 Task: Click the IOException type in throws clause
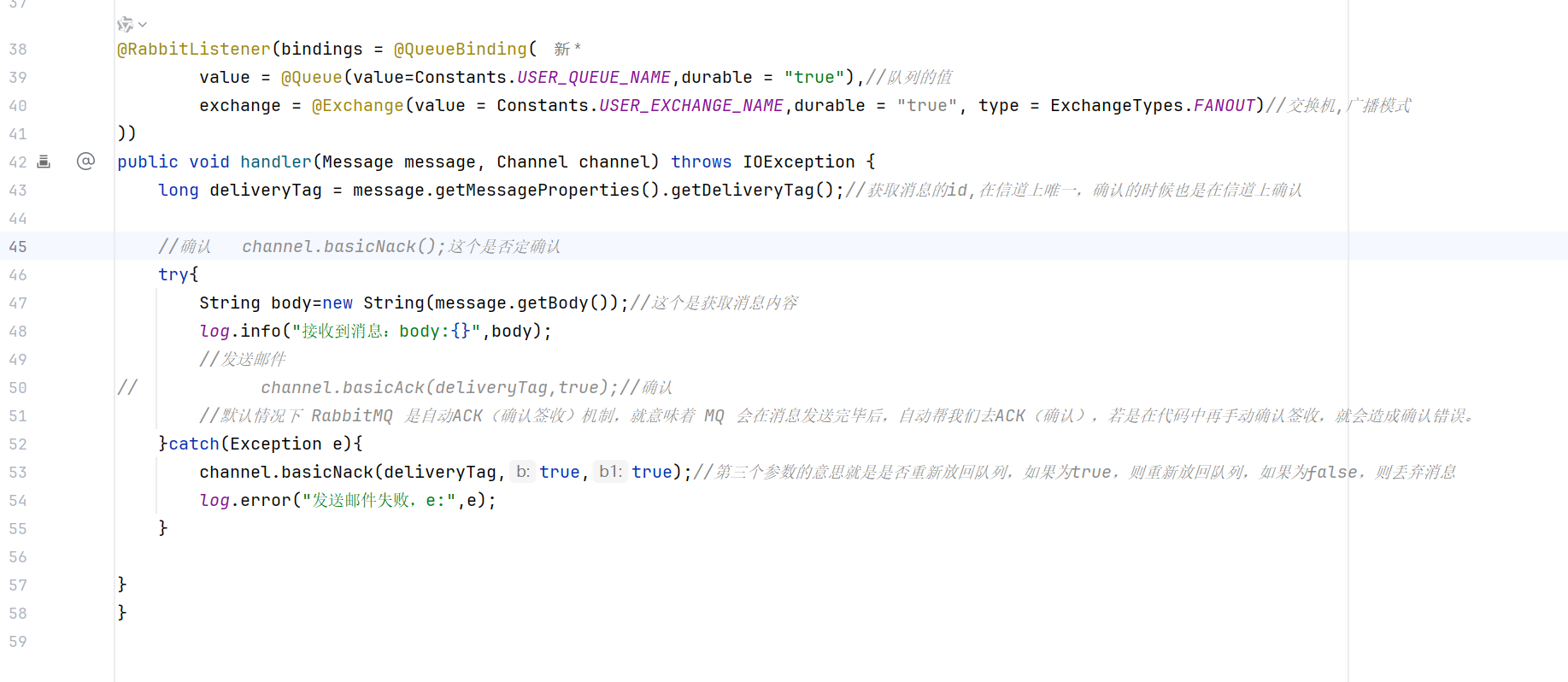coord(799,162)
